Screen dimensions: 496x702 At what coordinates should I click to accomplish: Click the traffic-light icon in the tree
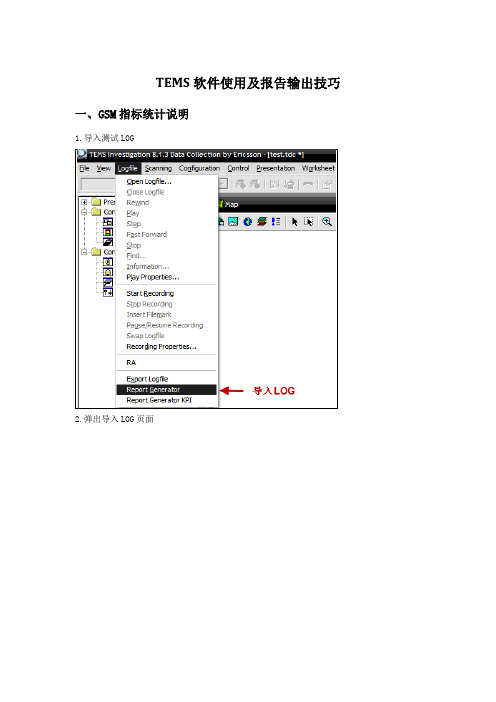click(x=108, y=232)
